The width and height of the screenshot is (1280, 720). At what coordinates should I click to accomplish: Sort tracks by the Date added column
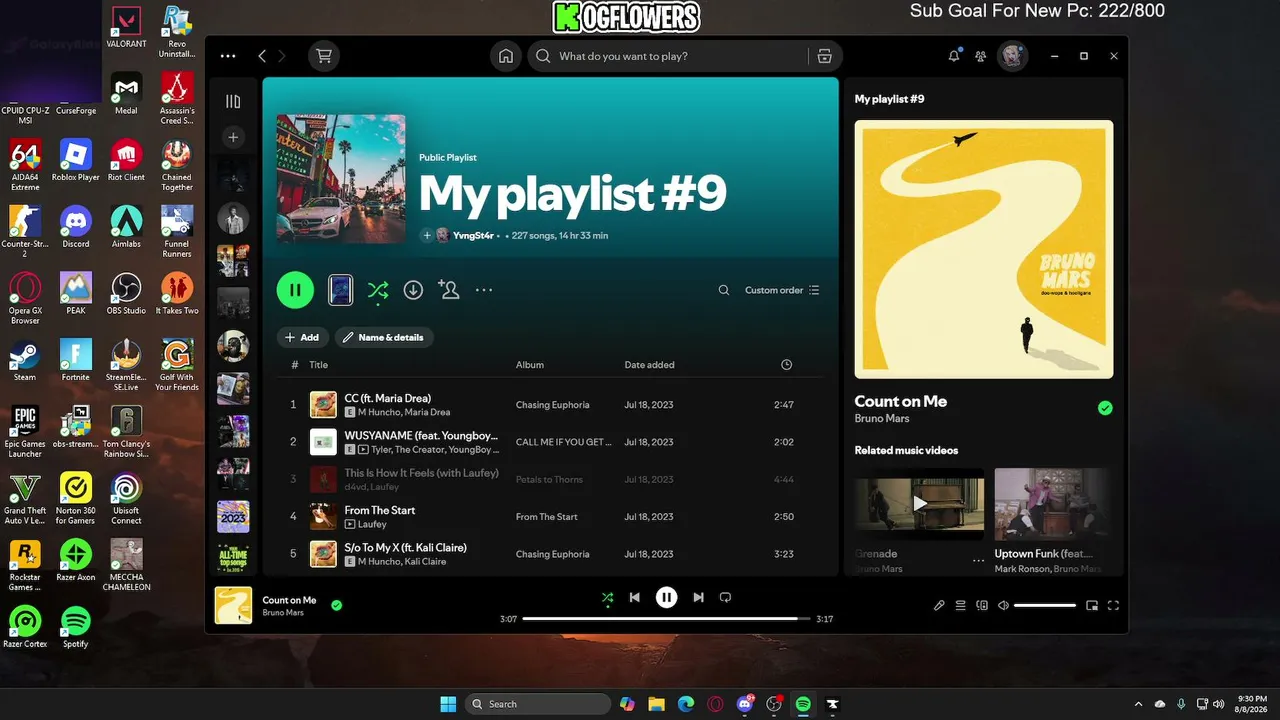click(649, 365)
